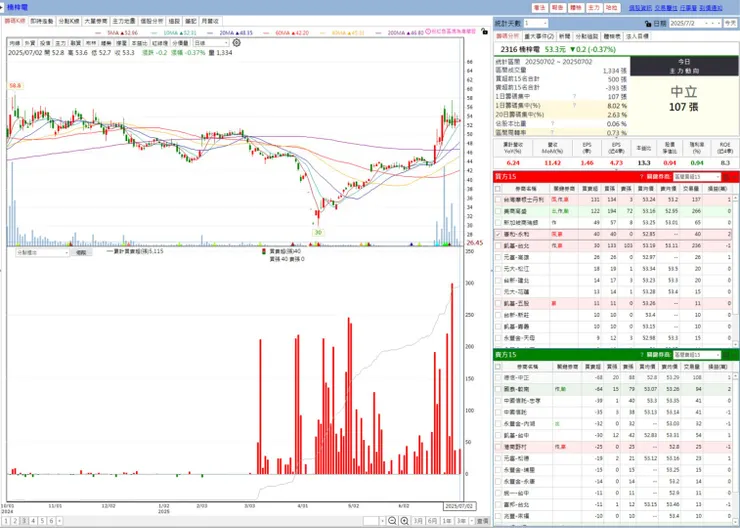Click the 2316 橋椿電 stock title text

point(521,49)
